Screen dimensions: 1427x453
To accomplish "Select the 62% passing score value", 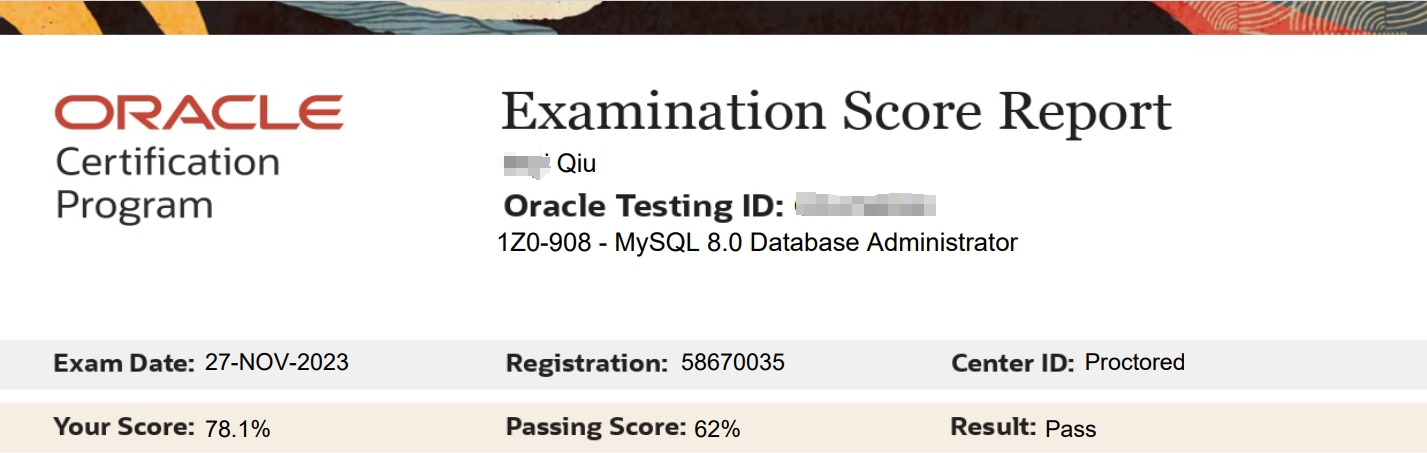I will pos(717,429).
